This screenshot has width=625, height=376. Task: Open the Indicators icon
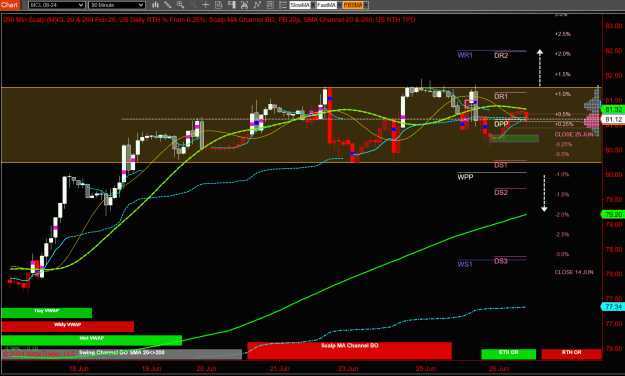[x=257, y=5]
